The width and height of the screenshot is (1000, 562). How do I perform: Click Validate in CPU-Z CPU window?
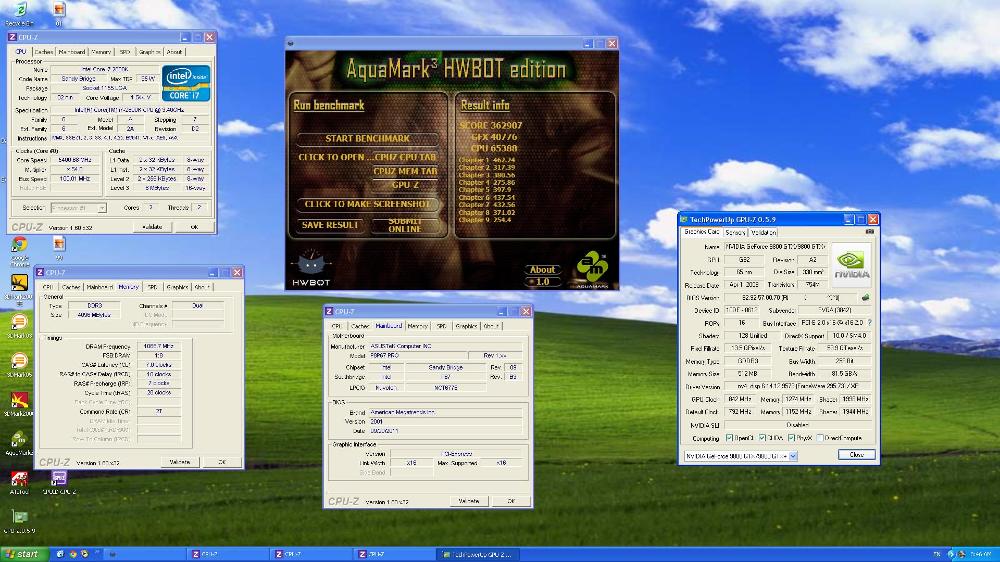(x=152, y=226)
